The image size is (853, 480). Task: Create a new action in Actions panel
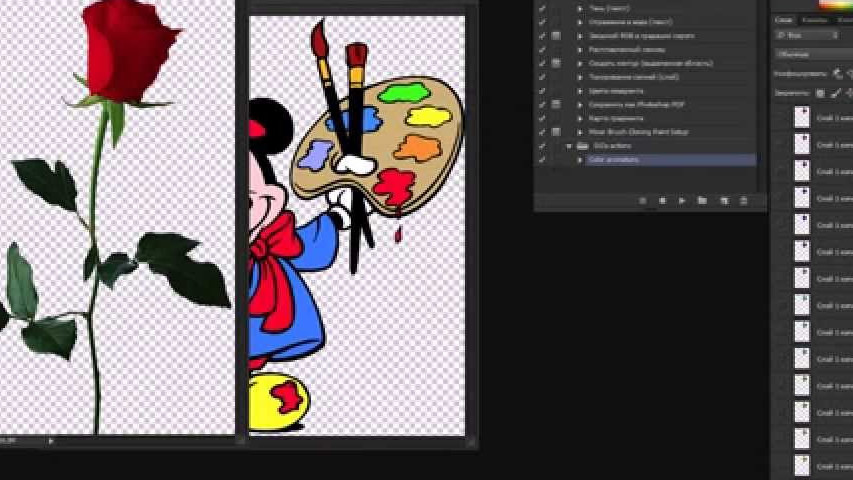coord(724,201)
